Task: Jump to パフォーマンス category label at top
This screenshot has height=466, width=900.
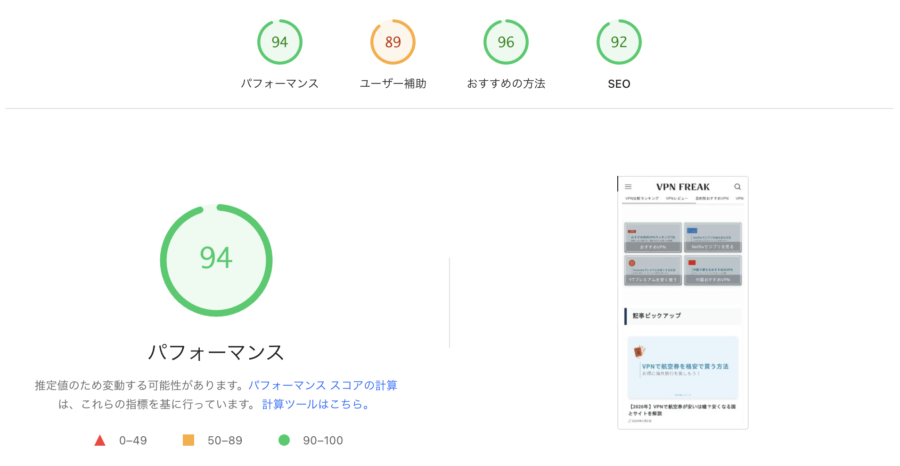Action: [x=280, y=84]
